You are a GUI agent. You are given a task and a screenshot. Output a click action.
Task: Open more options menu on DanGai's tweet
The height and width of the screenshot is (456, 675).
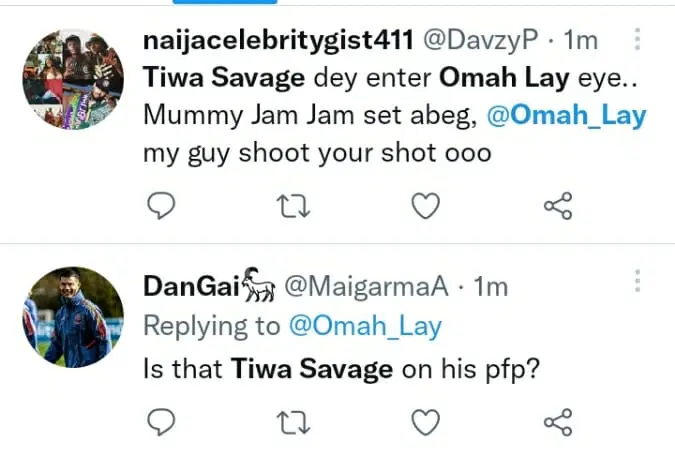(637, 281)
